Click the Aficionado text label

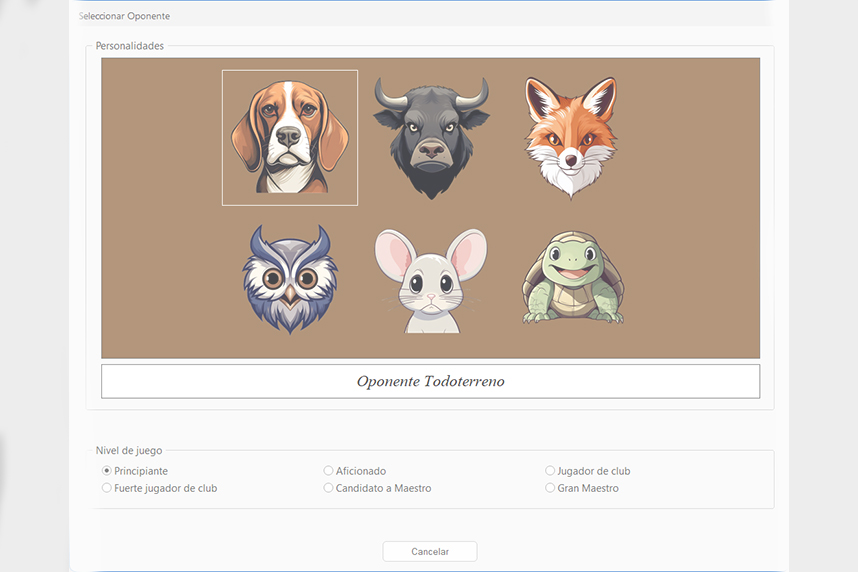(361, 471)
